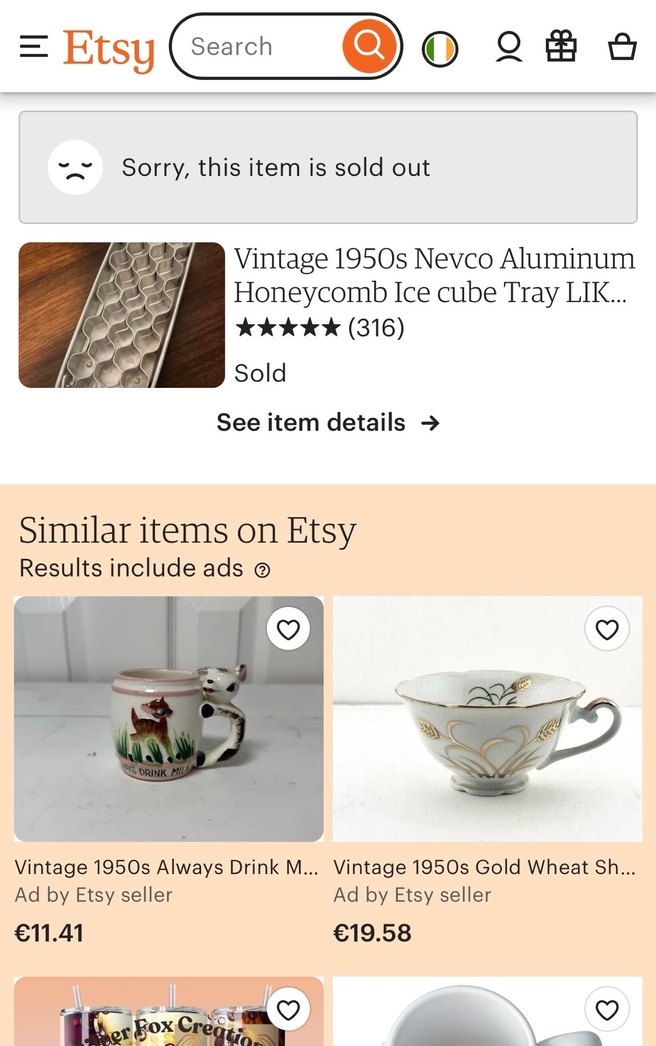Screen dimensions: 656x1046
Task: Open the deer mug product image
Action: [168, 719]
